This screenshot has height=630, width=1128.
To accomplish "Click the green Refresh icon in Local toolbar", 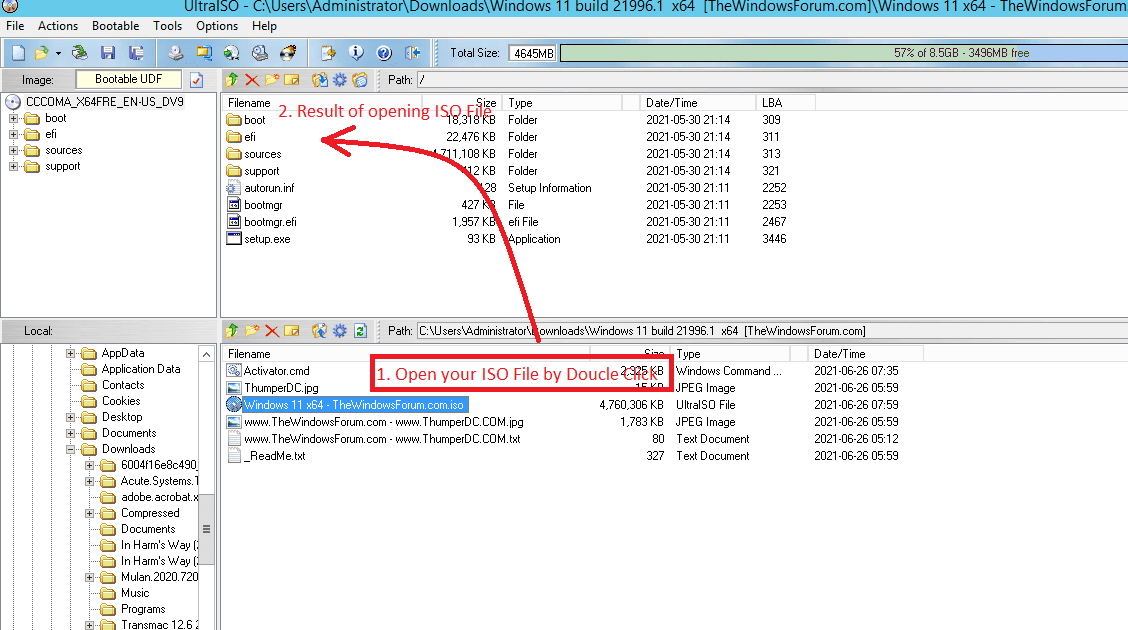I will [360, 331].
